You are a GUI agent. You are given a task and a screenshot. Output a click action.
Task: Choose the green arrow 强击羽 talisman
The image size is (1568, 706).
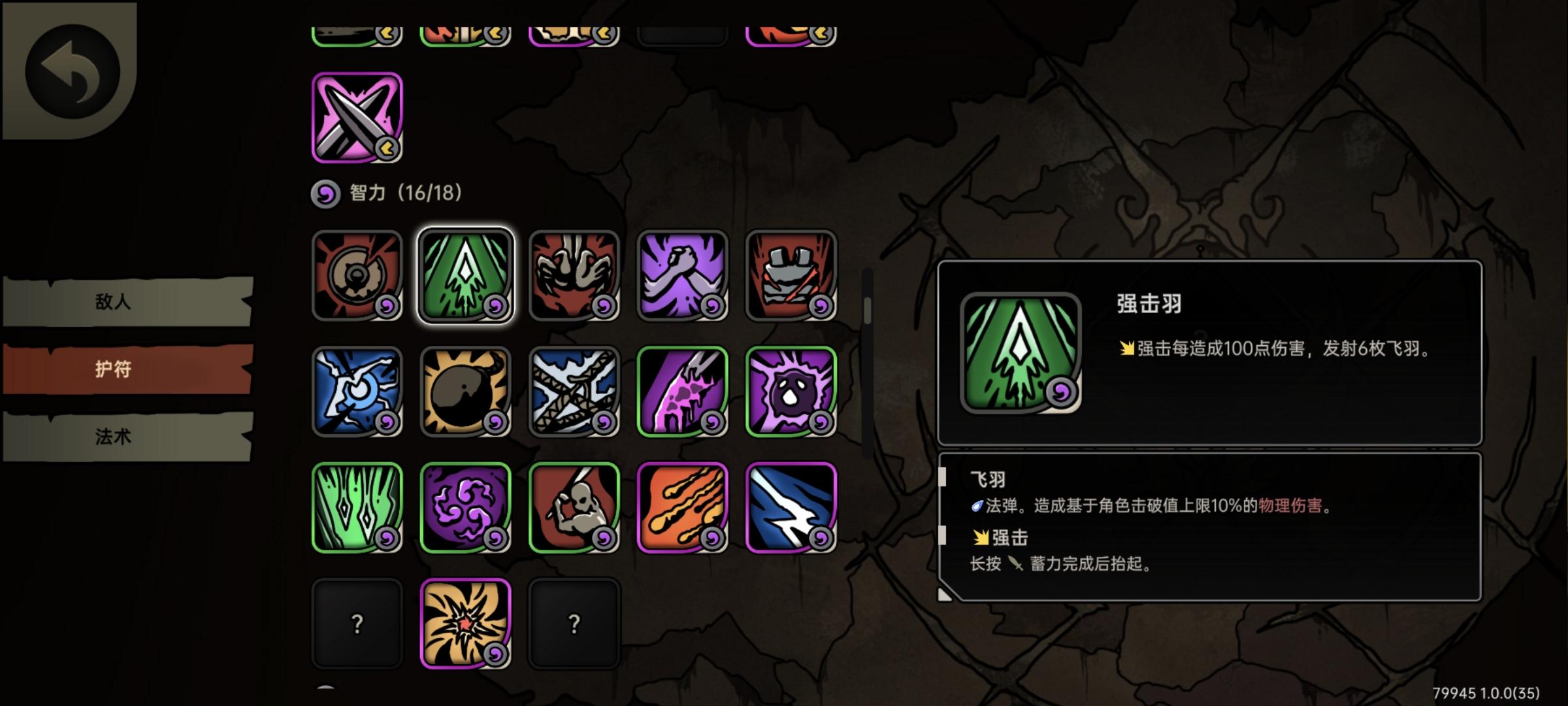tap(465, 275)
